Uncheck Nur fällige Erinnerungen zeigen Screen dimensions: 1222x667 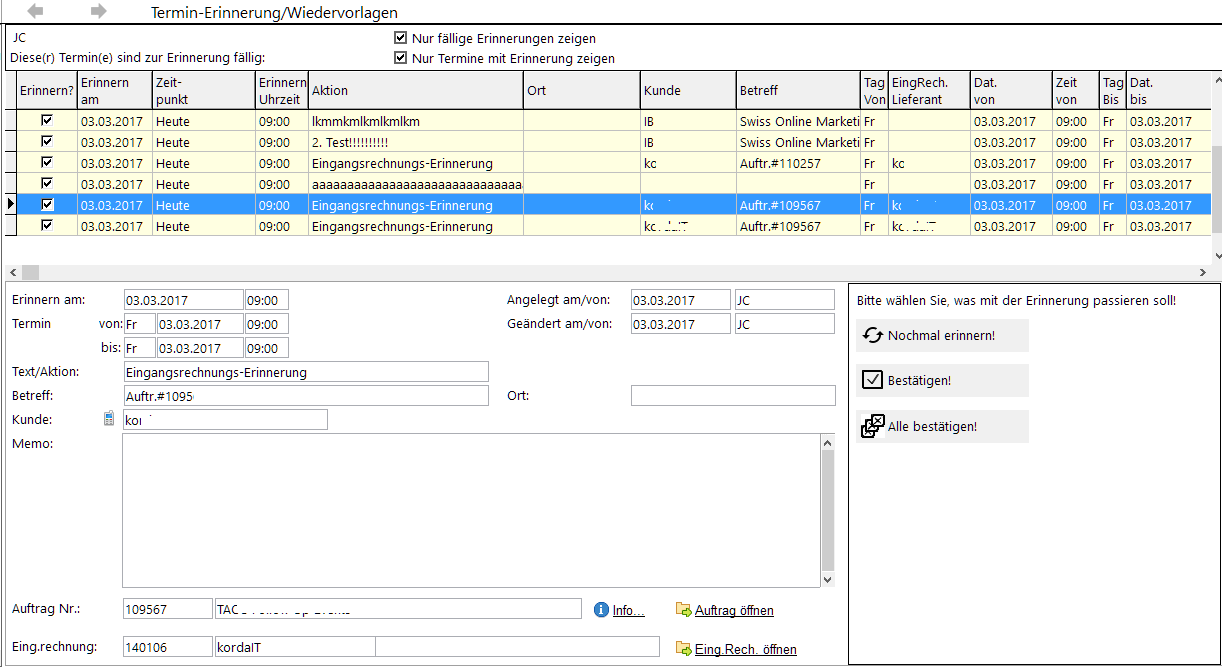[401, 38]
